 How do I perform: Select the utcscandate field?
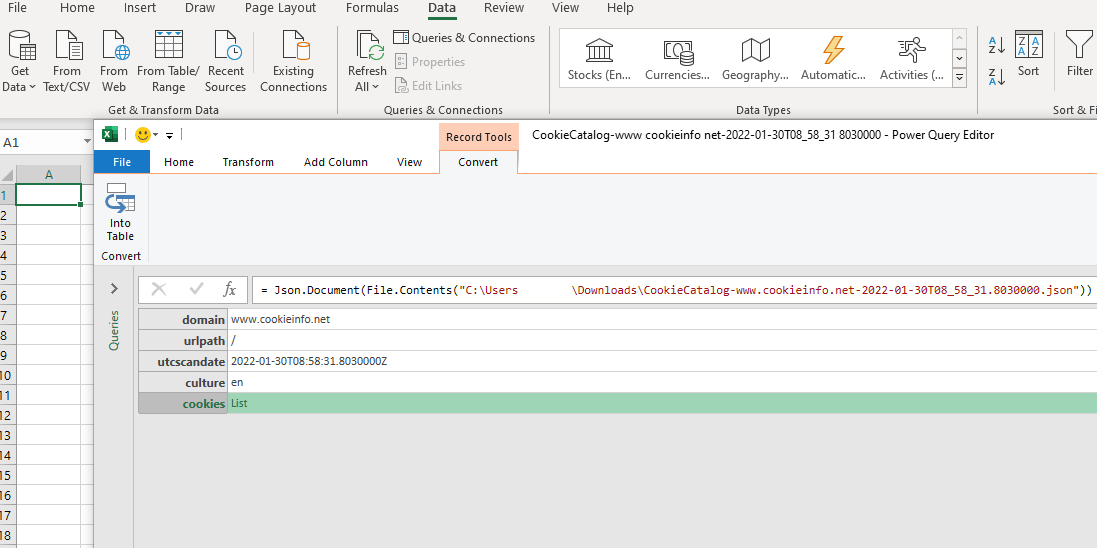point(183,361)
